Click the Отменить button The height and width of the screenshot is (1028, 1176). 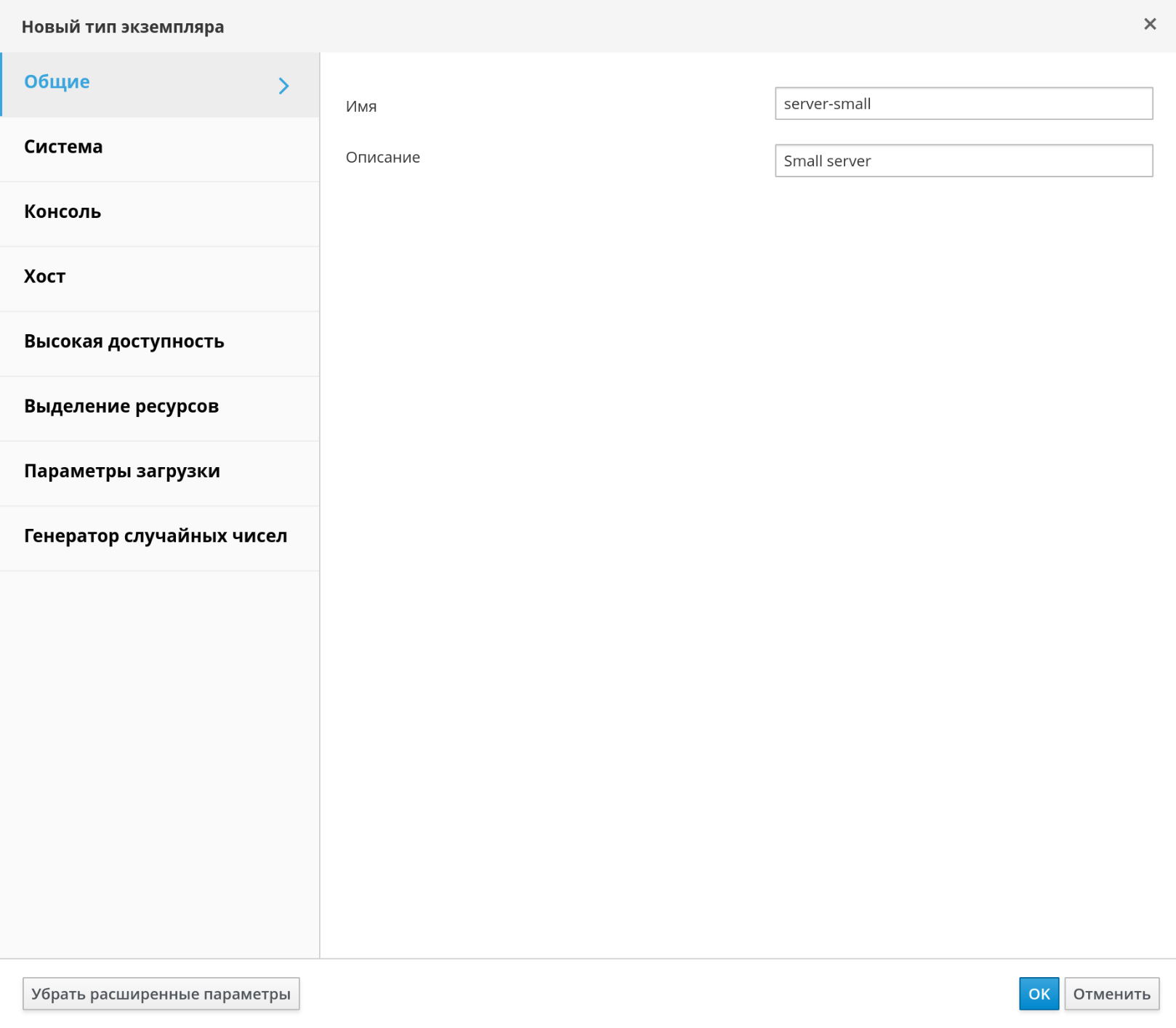pyautogui.click(x=1111, y=993)
